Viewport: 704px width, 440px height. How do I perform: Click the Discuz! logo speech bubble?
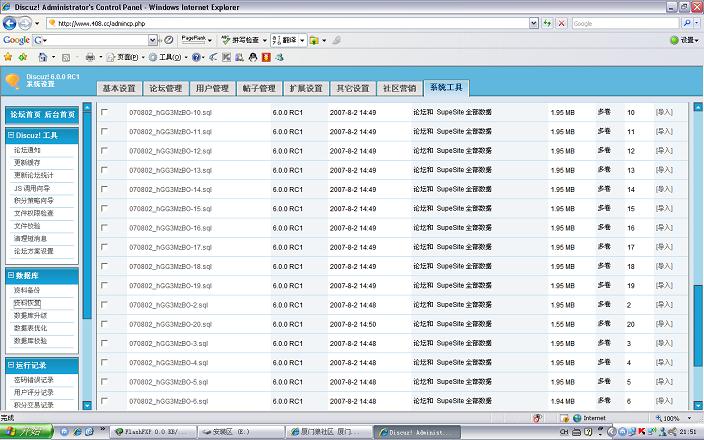[13, 81]
